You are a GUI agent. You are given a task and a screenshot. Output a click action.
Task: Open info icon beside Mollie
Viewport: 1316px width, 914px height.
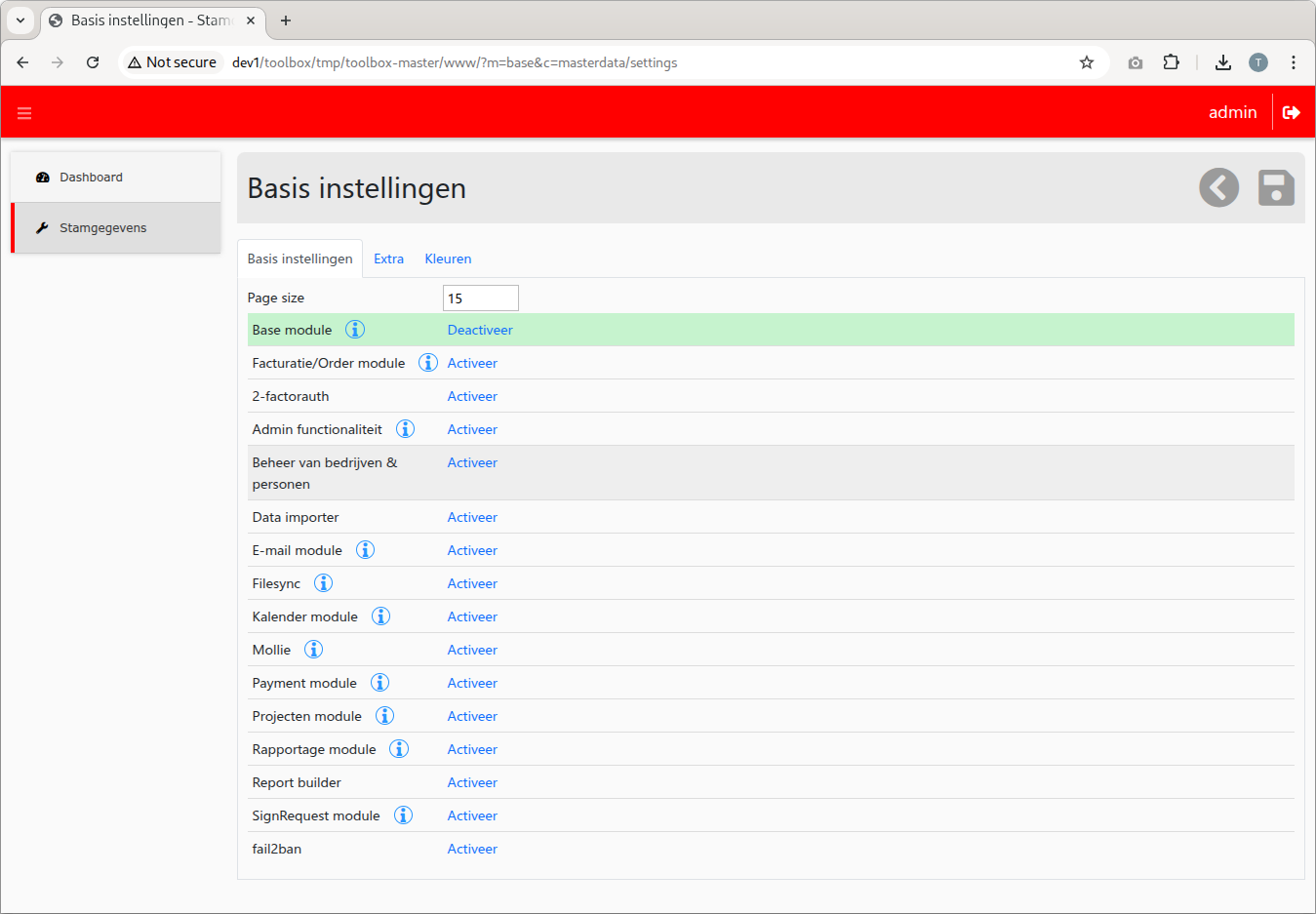click(x=313, y=650)
